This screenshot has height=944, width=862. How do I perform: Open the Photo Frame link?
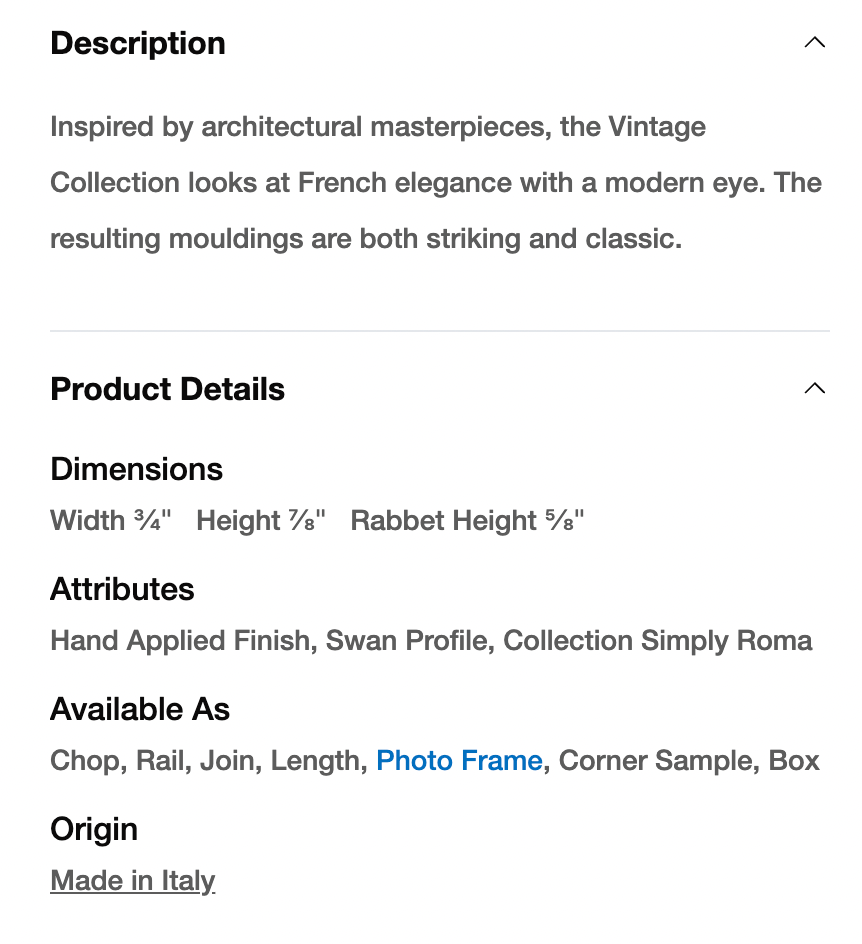pos(459,761)
